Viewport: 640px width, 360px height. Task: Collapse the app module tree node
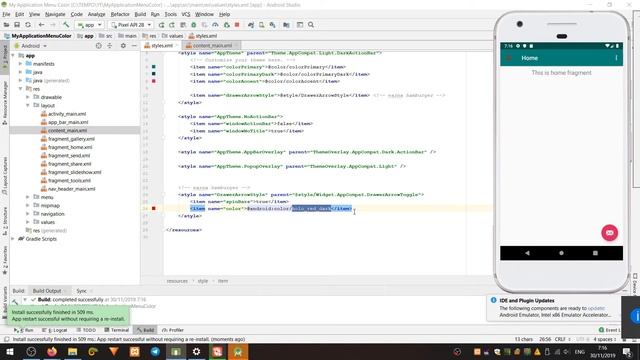(x=13, y=56)
